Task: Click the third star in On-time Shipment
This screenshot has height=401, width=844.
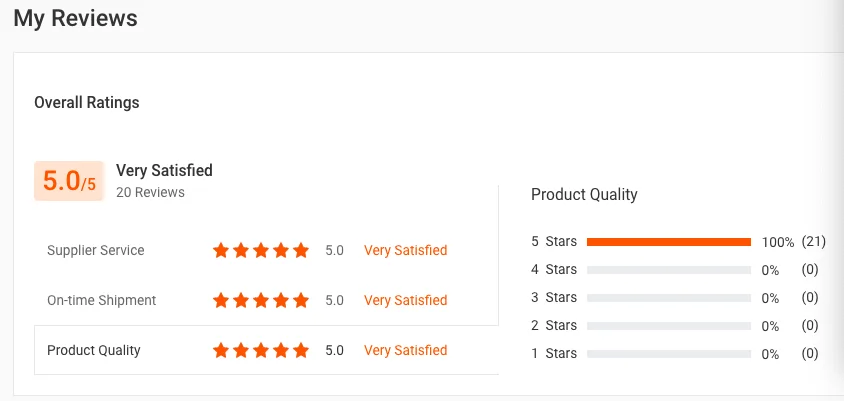Action: (261, 300)
